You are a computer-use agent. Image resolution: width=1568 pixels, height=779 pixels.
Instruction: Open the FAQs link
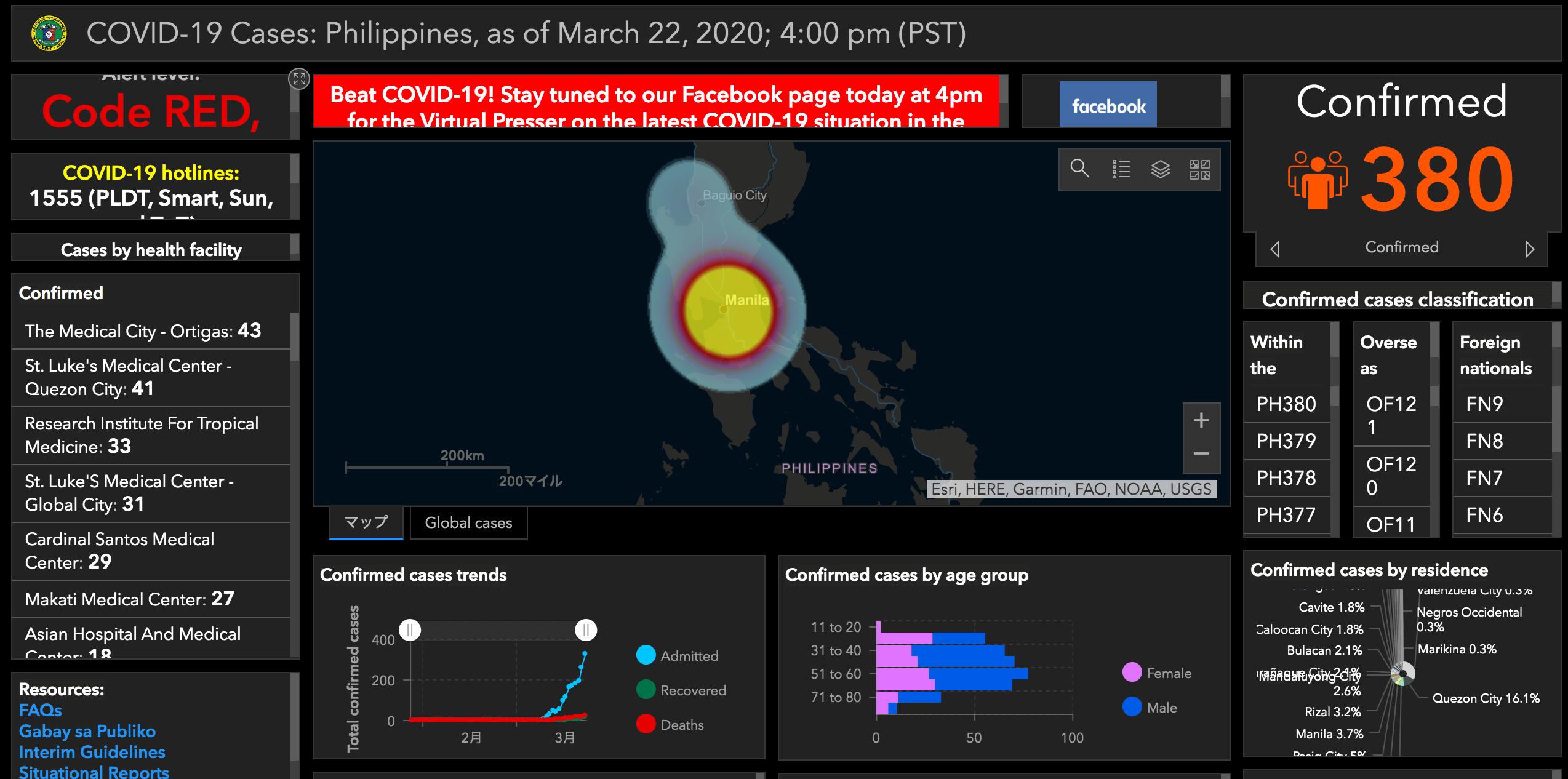[x=41, y=710]
